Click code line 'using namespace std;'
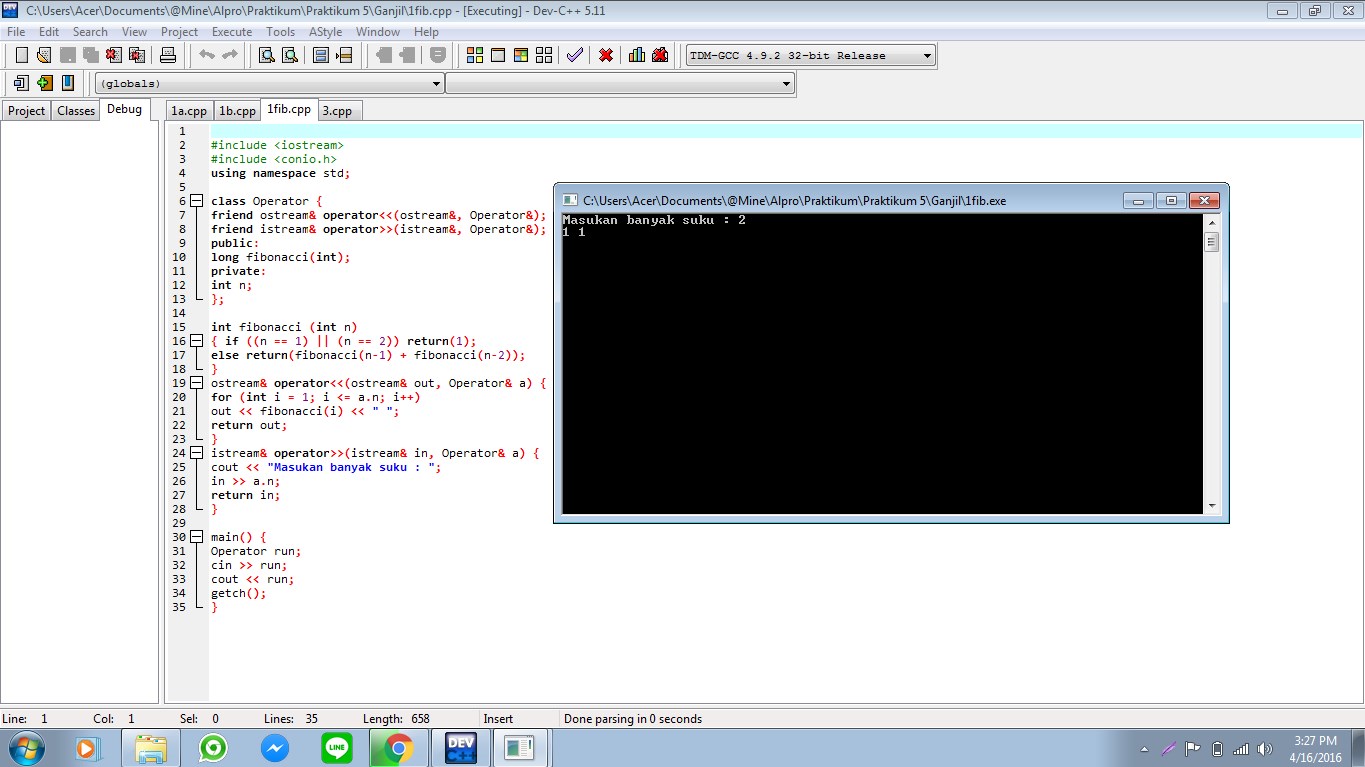Image resolution: width=1365 pixels, height=767 pixels. coord(281,173)
